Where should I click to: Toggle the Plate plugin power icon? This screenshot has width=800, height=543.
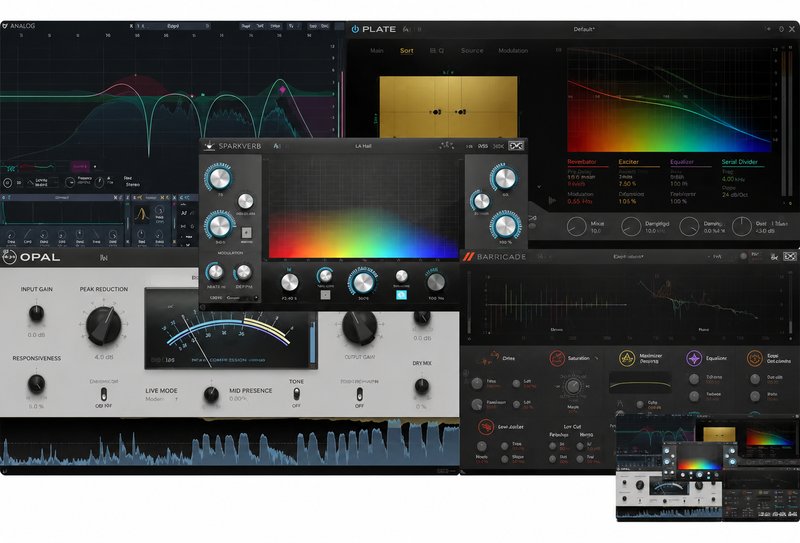(355, 29)
